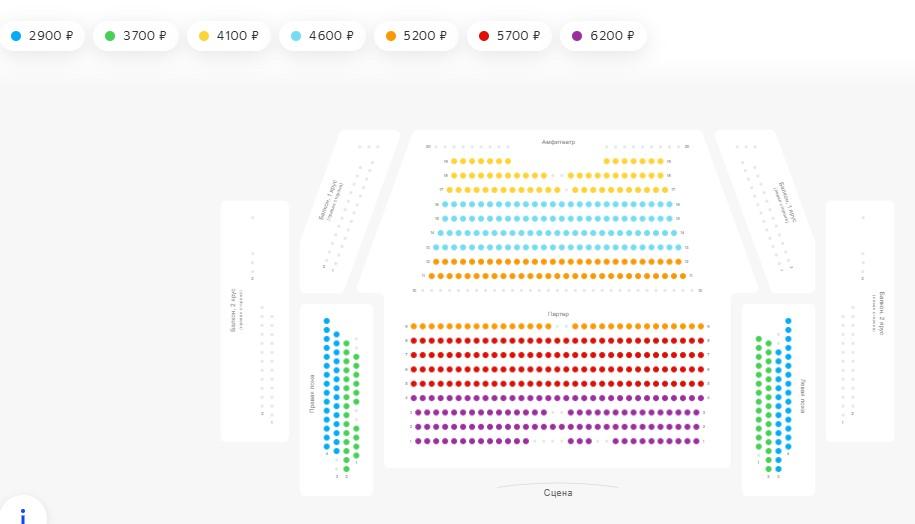This screenshot has height=524, width=915.
Task: Select rightmost yellow seat in Амфитеатр row 19
Action: [x=661, y=161]
